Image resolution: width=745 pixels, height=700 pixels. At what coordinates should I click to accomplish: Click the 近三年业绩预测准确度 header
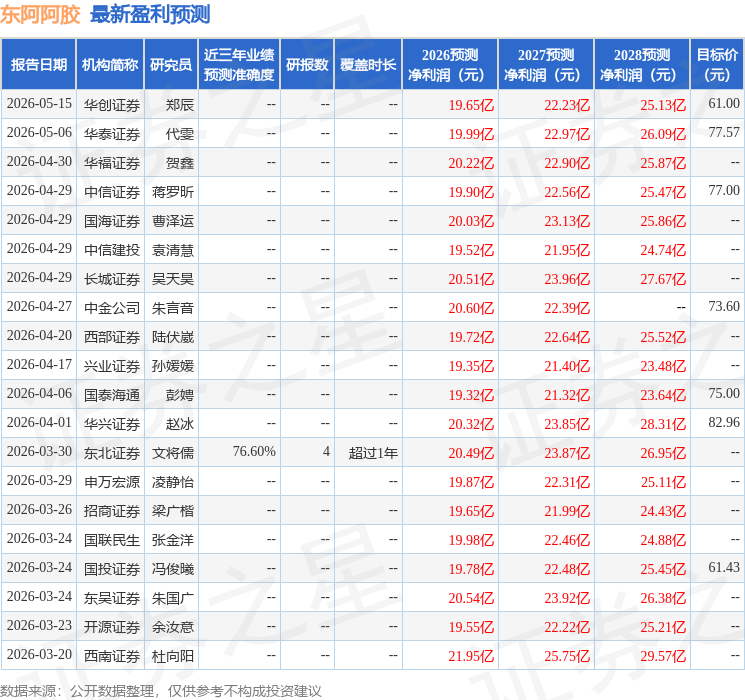239,65
